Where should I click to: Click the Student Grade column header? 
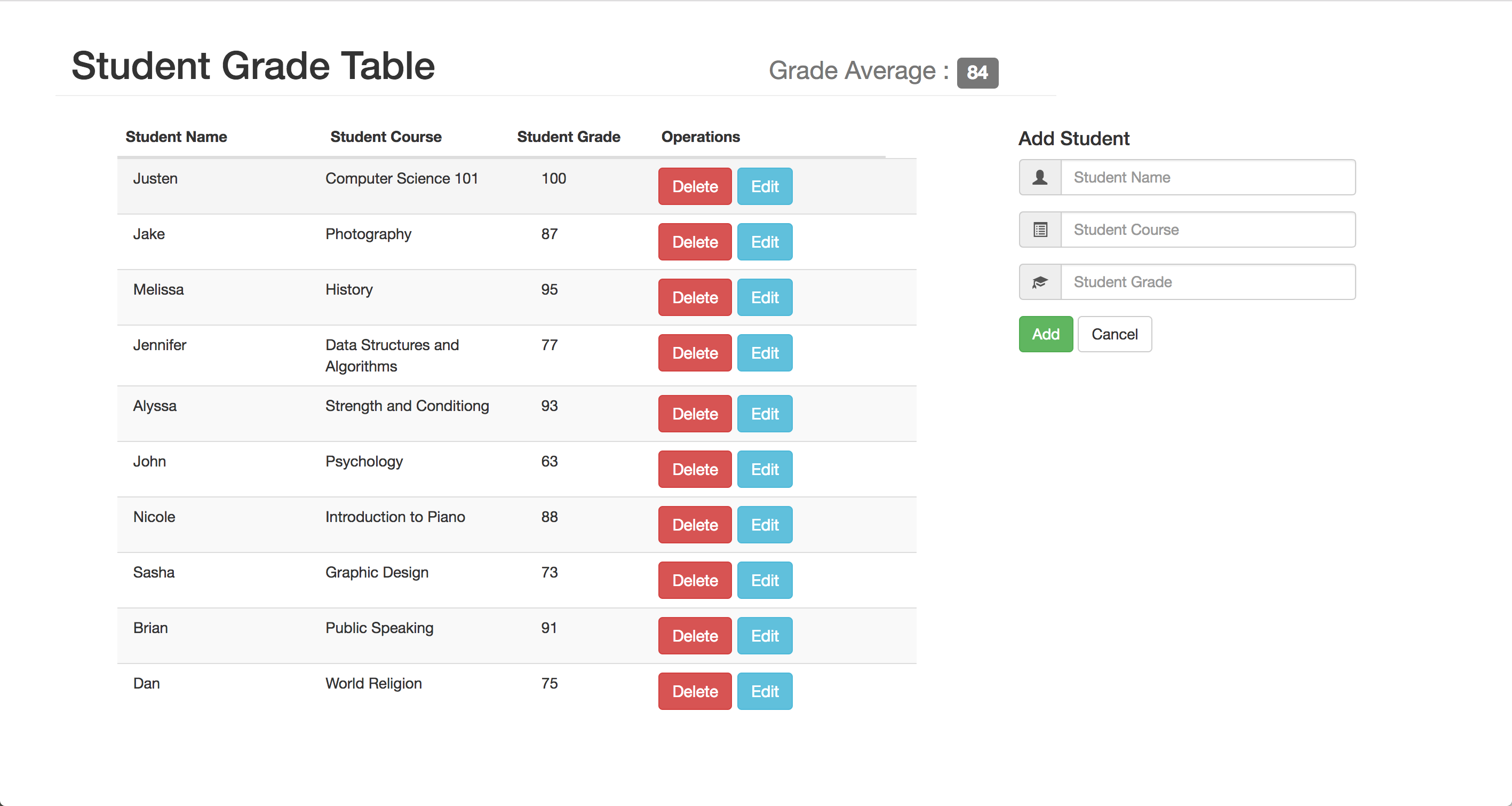click(x=568, y=137)
